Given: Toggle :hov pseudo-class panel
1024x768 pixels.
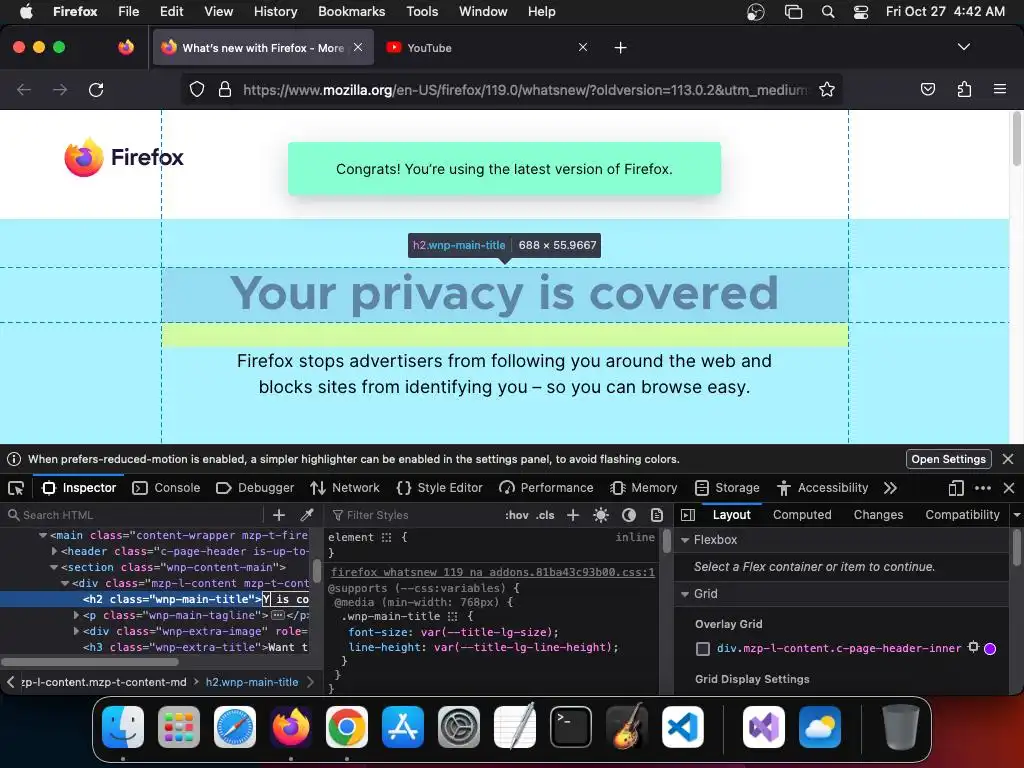Looking at the screenshot, I should 517,515.
